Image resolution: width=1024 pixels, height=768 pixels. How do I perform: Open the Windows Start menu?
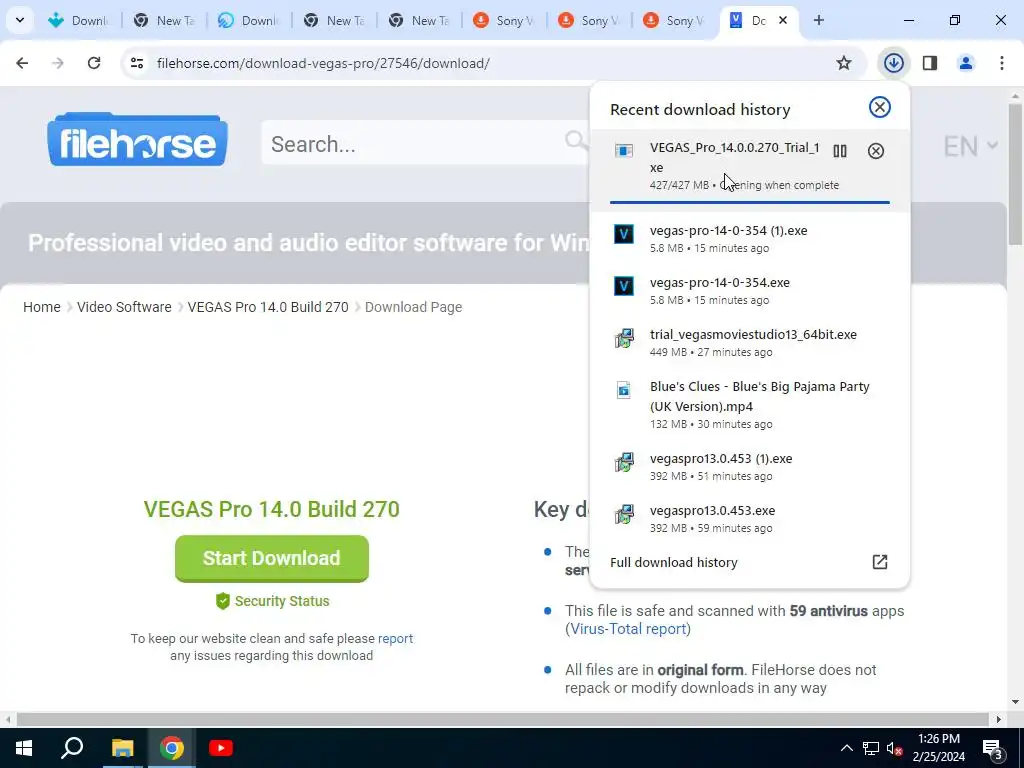[24, 748]
